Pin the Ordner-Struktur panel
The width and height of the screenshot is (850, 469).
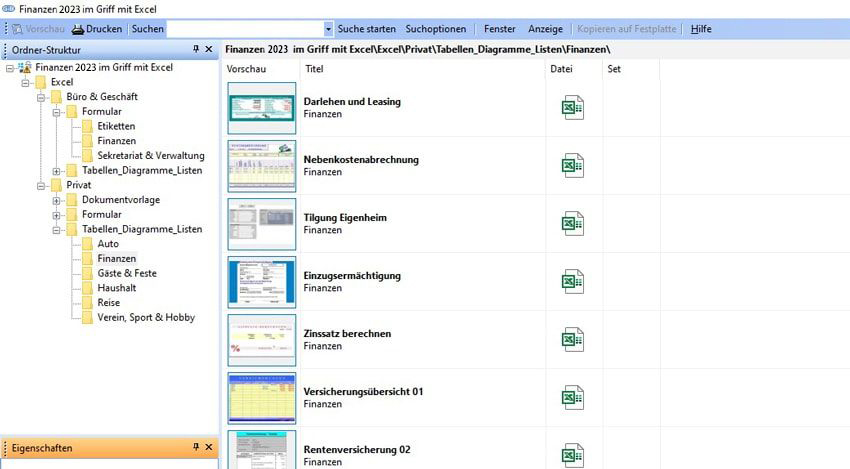(195, 49)
